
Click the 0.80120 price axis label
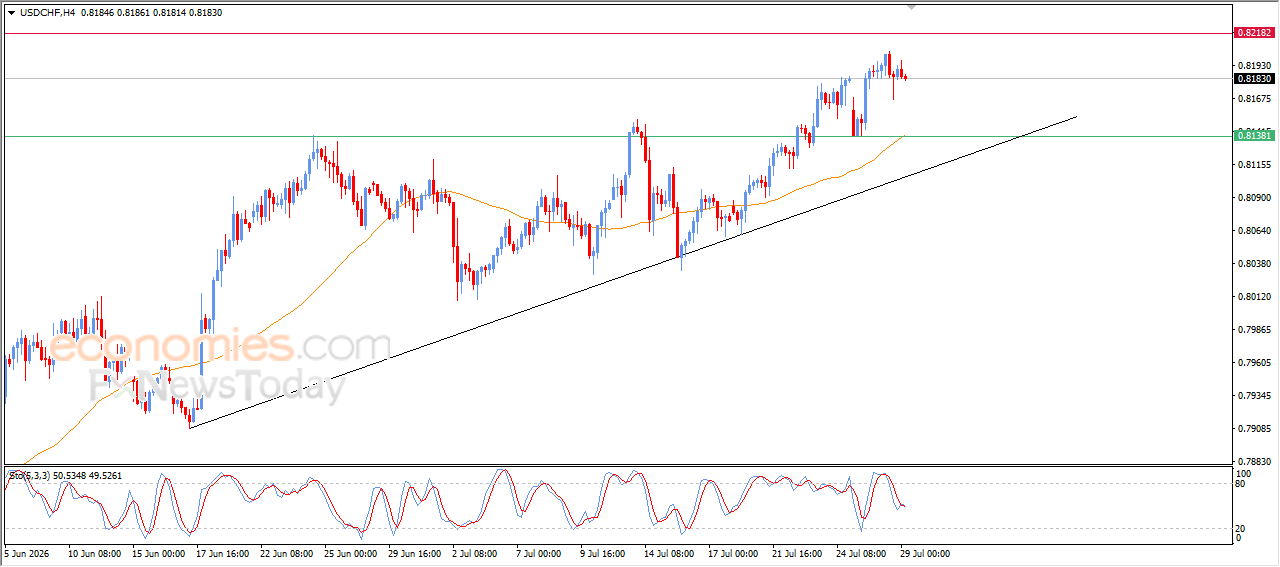[1254, 296]
